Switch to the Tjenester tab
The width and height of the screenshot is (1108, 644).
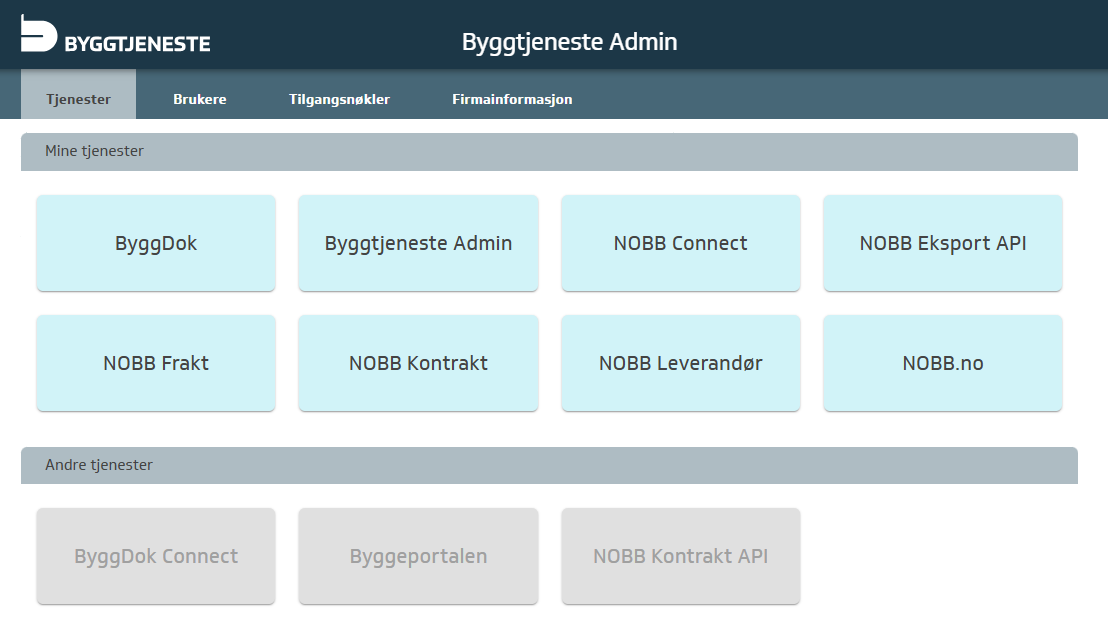tap(78, 99)
